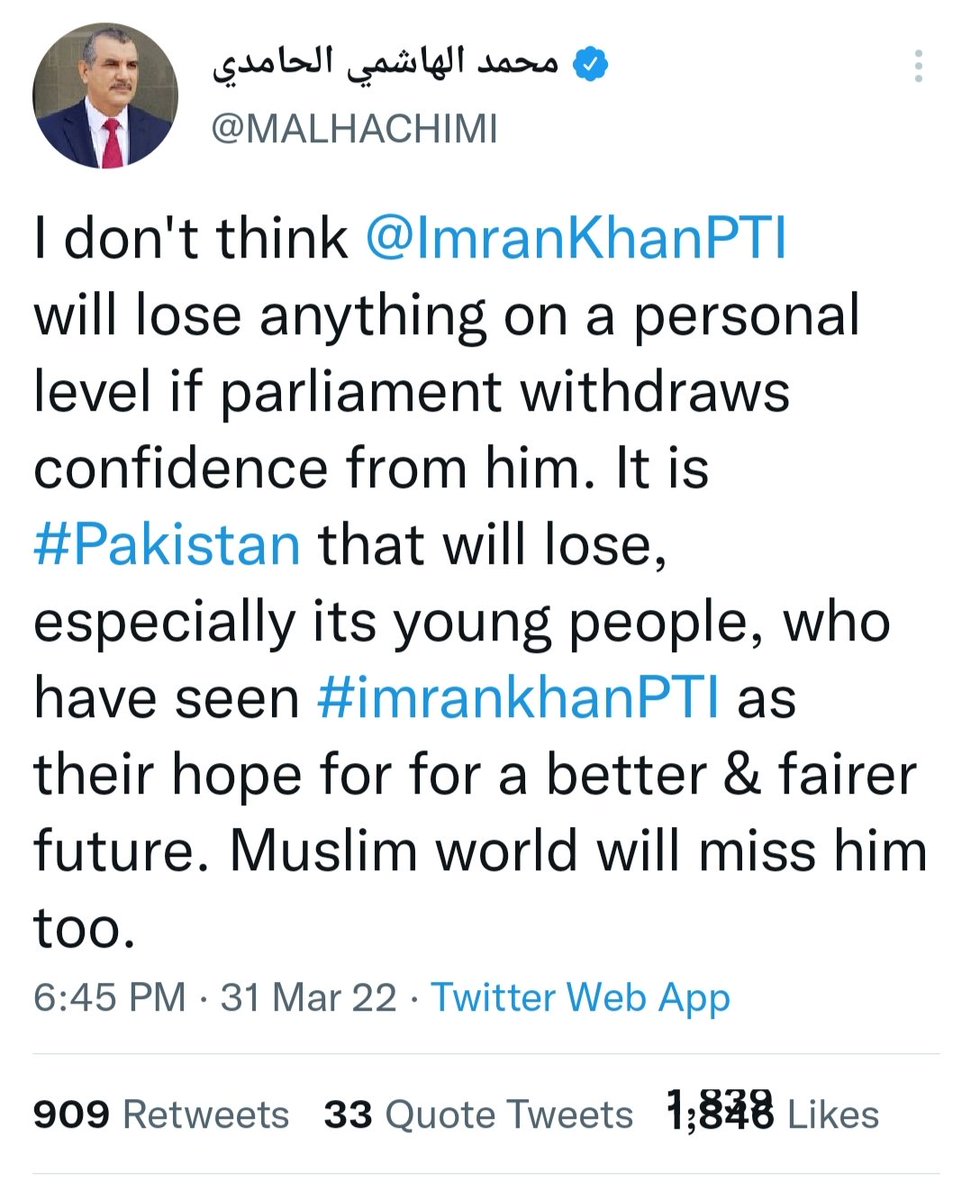Open the three-dot more options menu

917,68
